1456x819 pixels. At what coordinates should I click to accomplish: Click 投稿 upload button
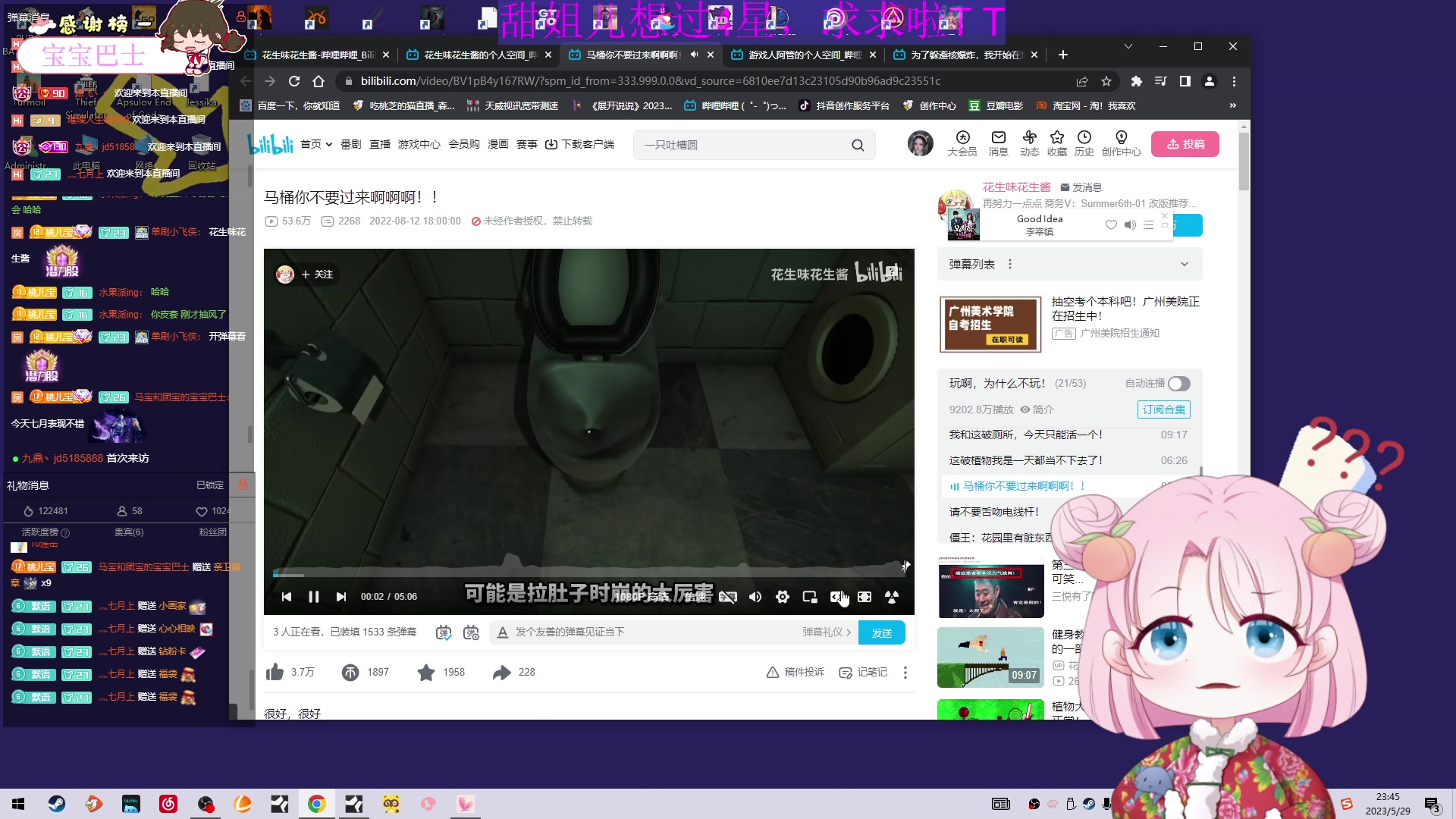tap(1185, 144)
